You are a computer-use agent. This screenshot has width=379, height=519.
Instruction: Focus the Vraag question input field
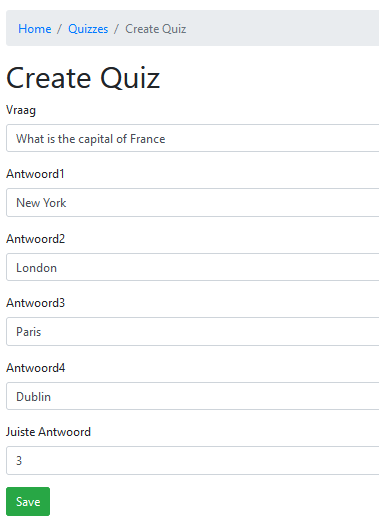coord(193,138)
